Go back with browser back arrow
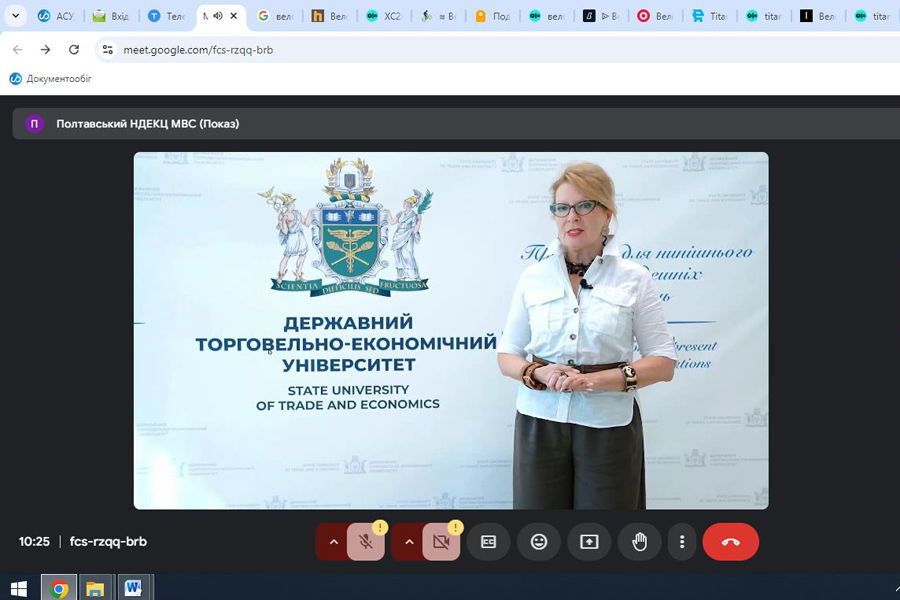Image resolution: width=900 pixels, height=600 pixels. (x=17, y=50)
